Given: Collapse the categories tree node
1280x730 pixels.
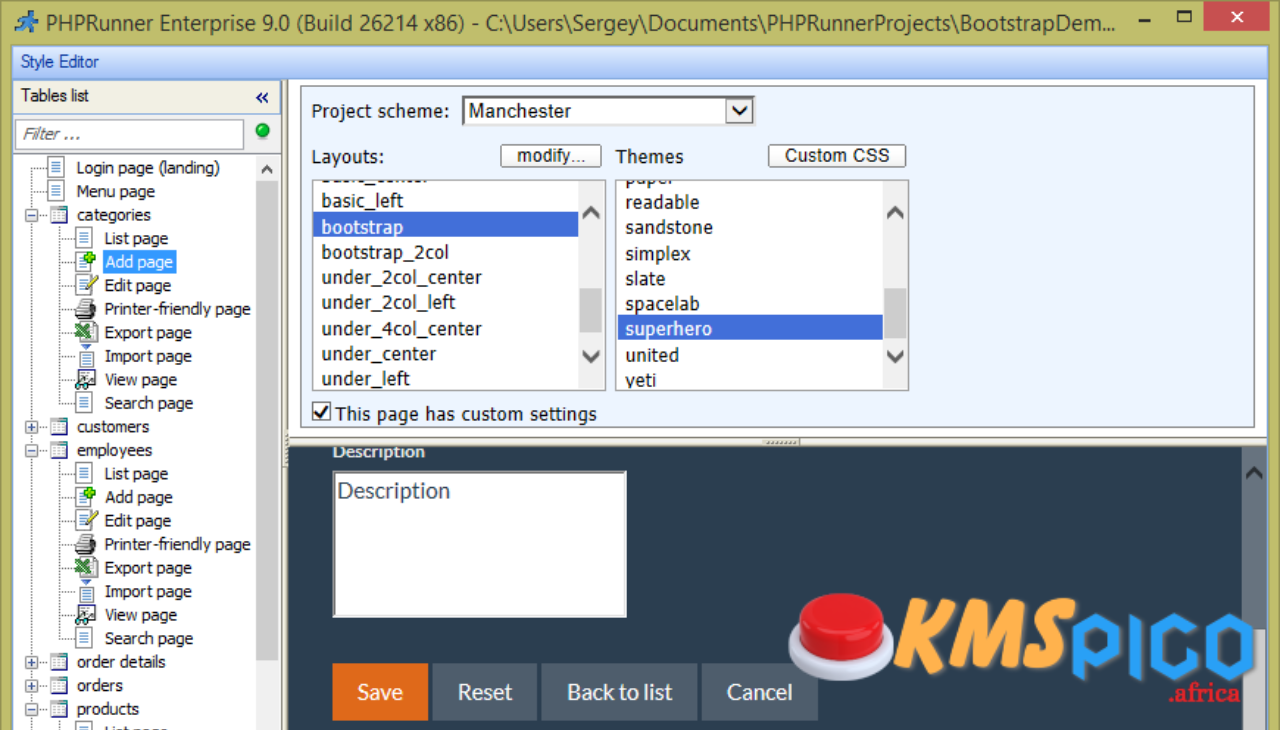Looking at the screenshot, I should pyautogui.click(x=32, y=215).
